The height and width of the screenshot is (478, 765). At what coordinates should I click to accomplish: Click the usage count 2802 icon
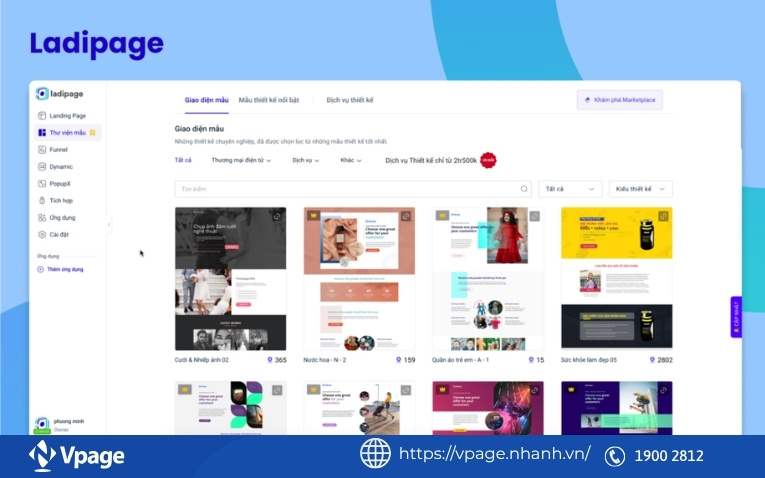652,360
